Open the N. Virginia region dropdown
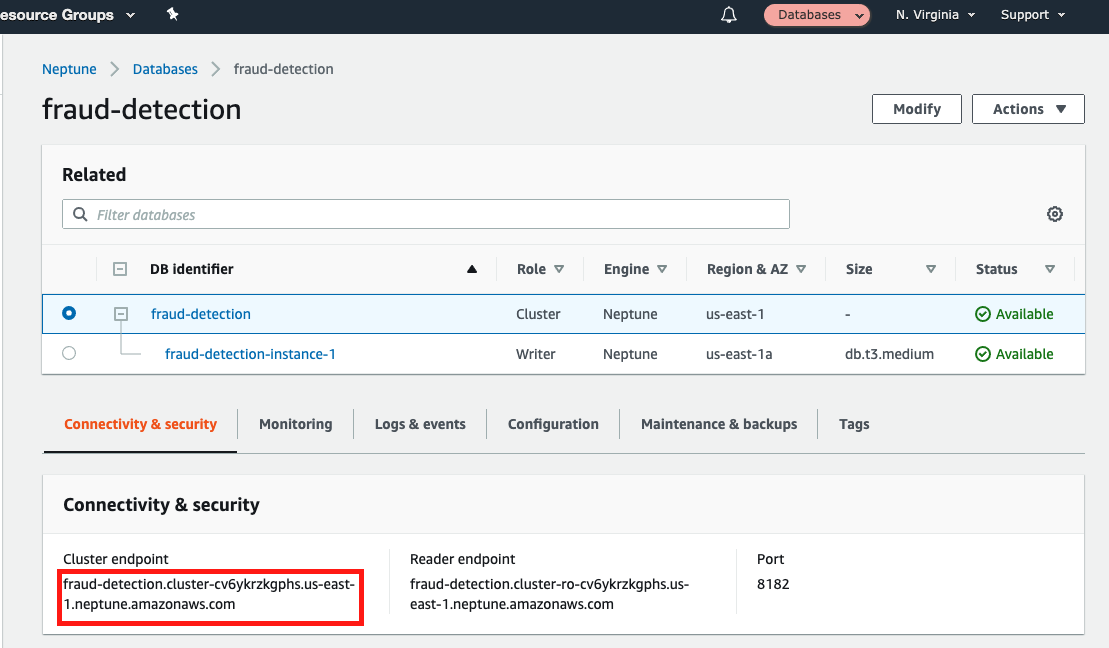The width and height of the screenshot is (1109, 648). click(x=935, y=15)
